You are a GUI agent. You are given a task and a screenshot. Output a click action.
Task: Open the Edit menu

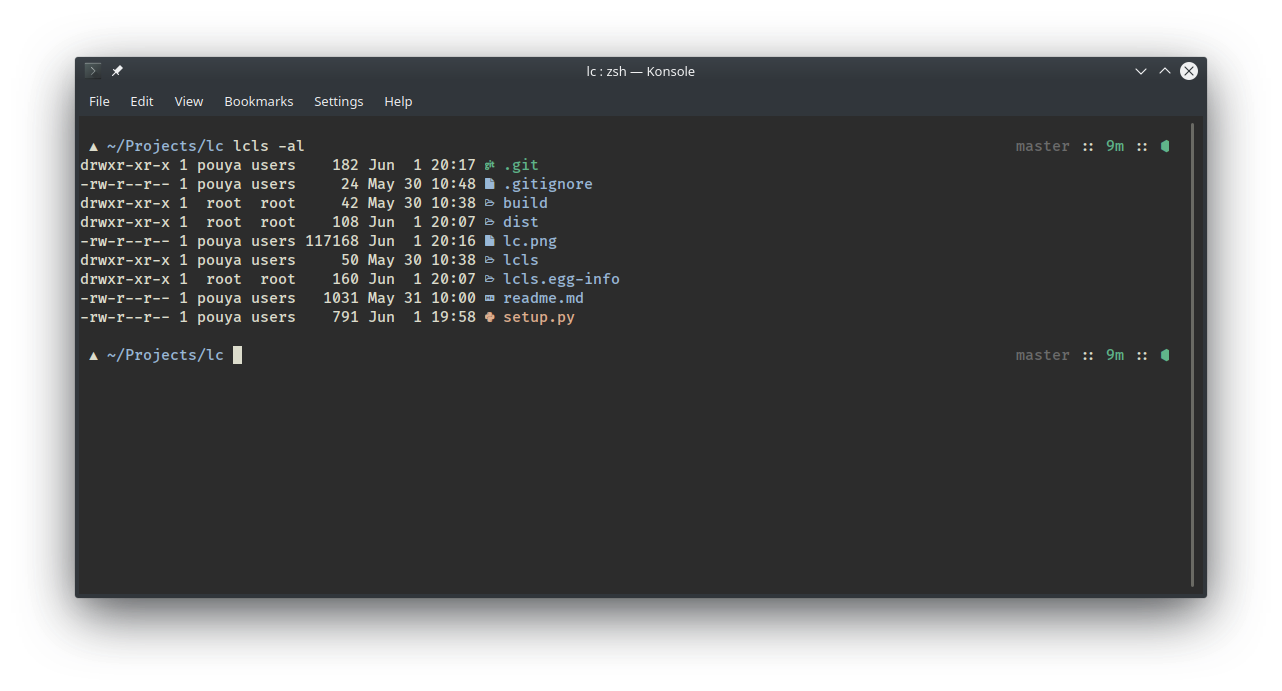click(x=142, y=101)
